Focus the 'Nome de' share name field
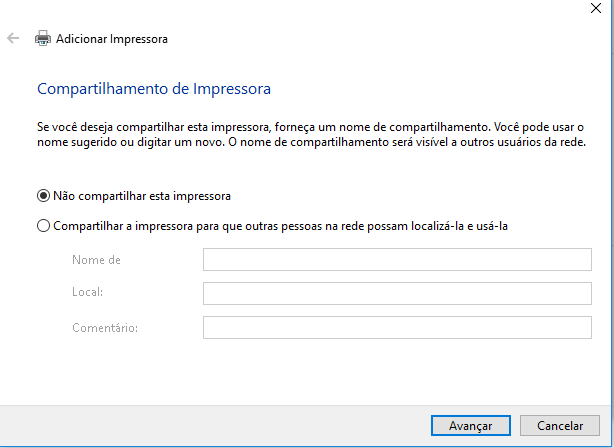The image size is (614, 448). [397, 260]
